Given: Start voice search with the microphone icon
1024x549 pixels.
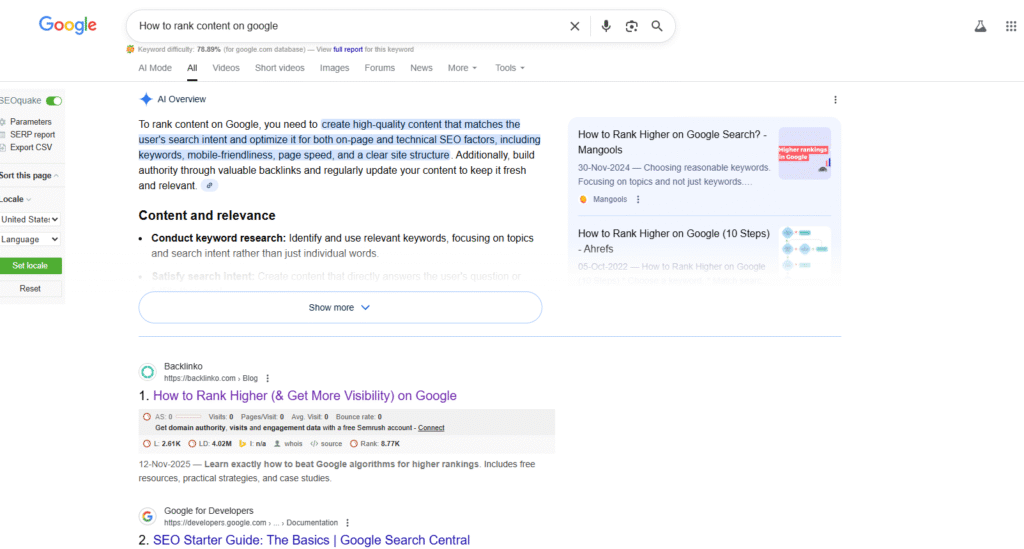Looking at the screenshot, I should [x=606, y=26].
